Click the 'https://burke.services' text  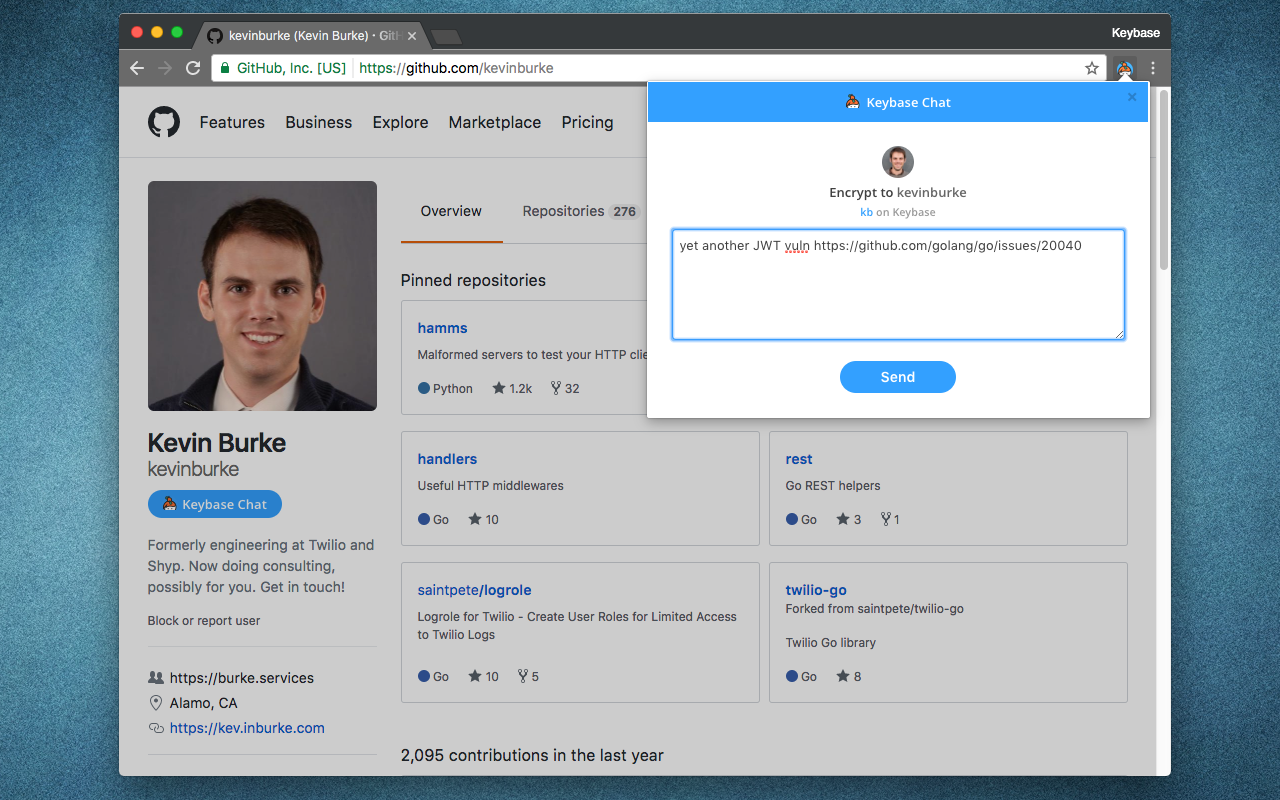click(x=242, y=678)
